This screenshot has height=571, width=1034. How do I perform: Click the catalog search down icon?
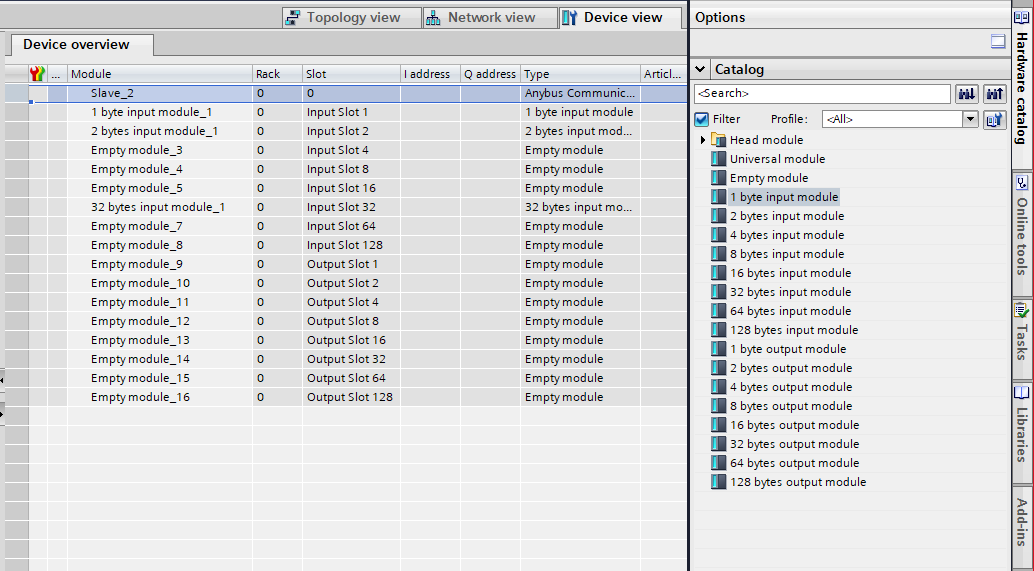point(967,94)
